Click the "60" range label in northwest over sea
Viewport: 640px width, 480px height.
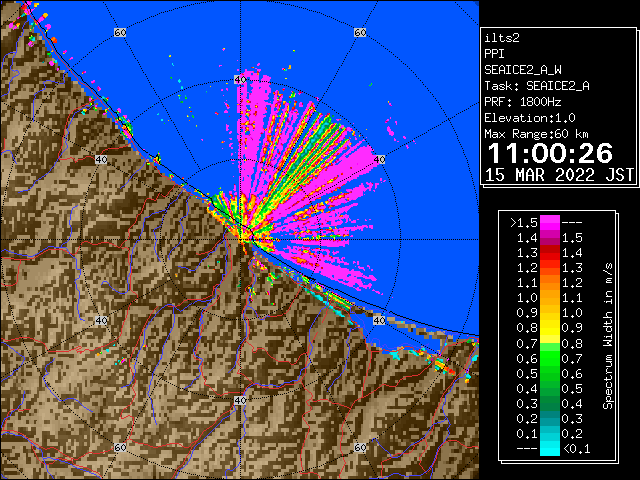[120, 32]
